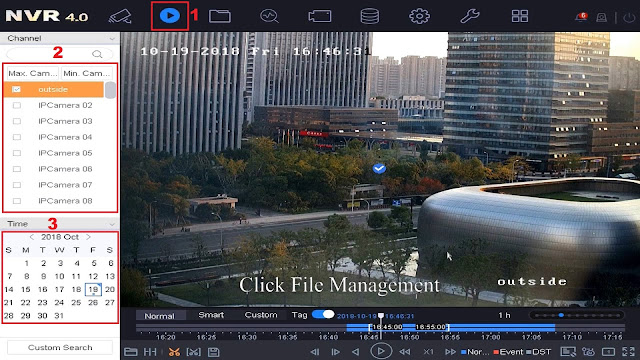Click the channel search magnifier icon
Viewport: 640px width, 360px height.
(97, 54)
